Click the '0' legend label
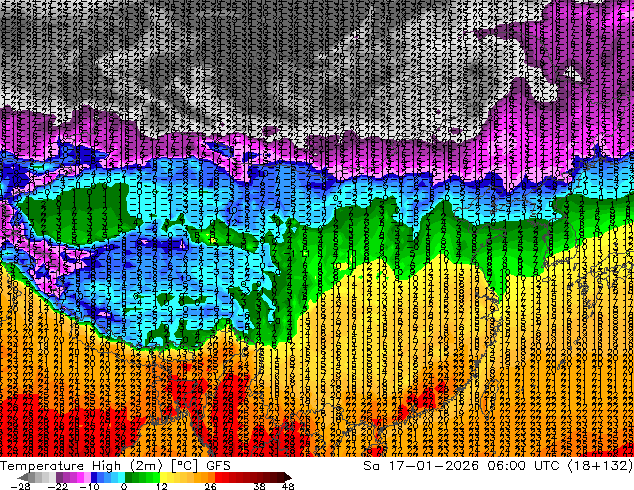Image resolution: width=634 pixels, height=490 pixels. pyautogui.click(x=124, y=486)
